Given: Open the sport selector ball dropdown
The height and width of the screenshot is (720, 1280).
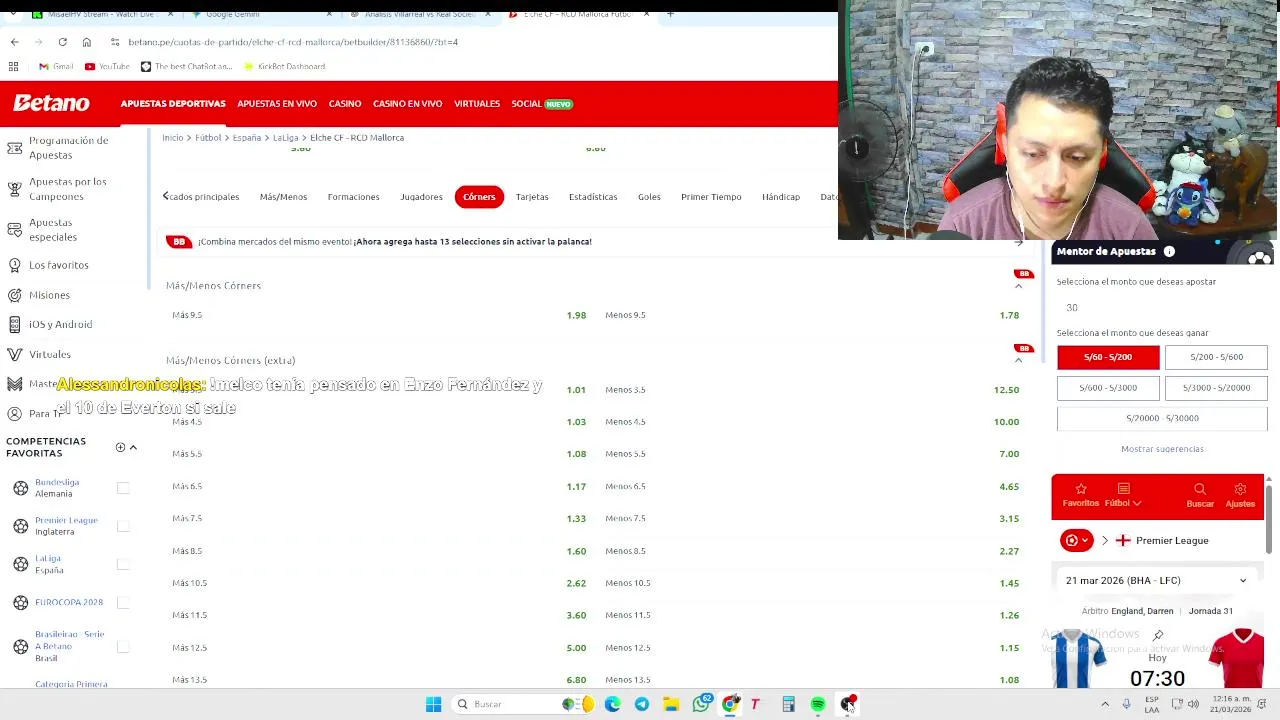Looking at the screenshot, I should (x=1076, y=540).
